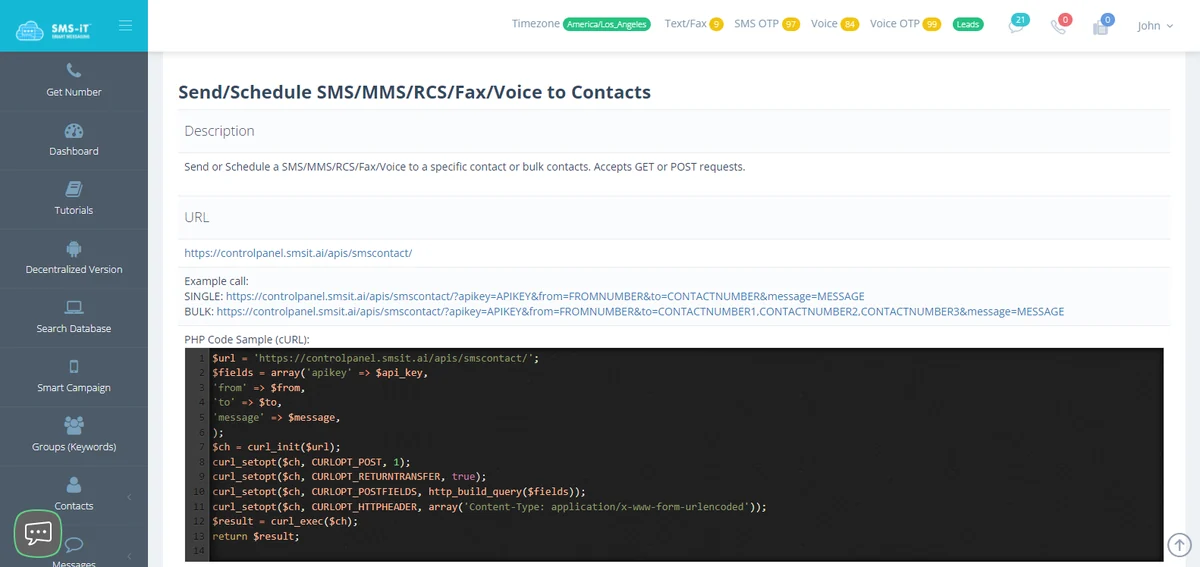Open the SINGLE example call link
This screenshot has height=567, width=1200.
tap(545, 296)
